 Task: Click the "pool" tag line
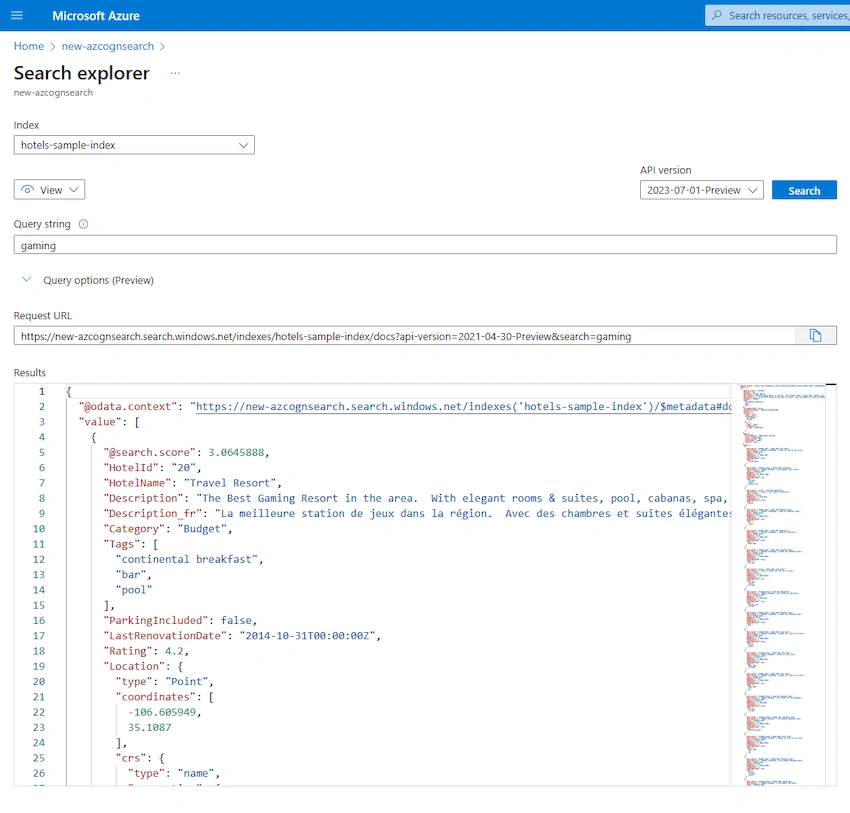coord(133,590)
